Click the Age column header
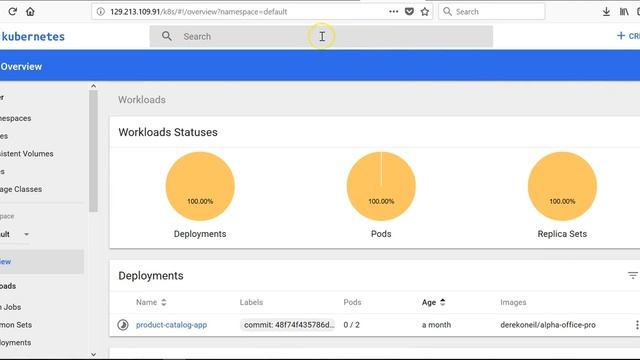This screenshot has height=360, width=640. point(429,302)
